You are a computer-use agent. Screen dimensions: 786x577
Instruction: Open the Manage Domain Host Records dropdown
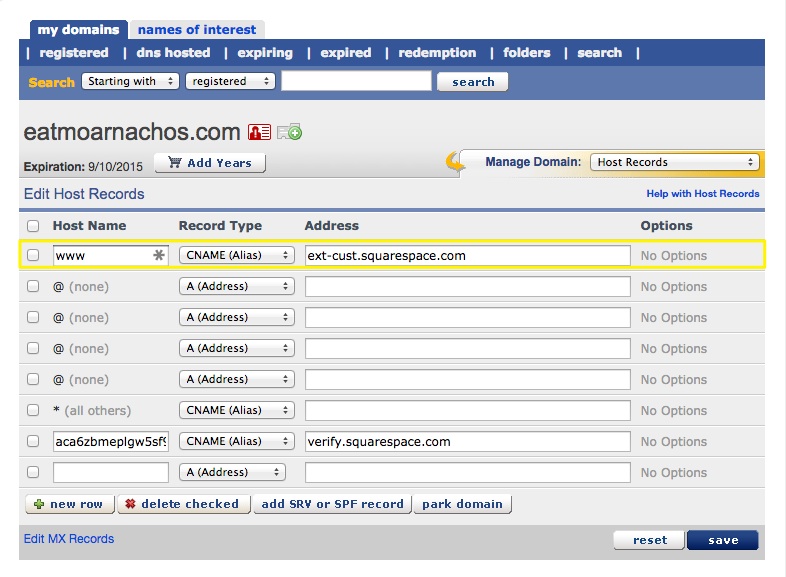click(674, 162)
